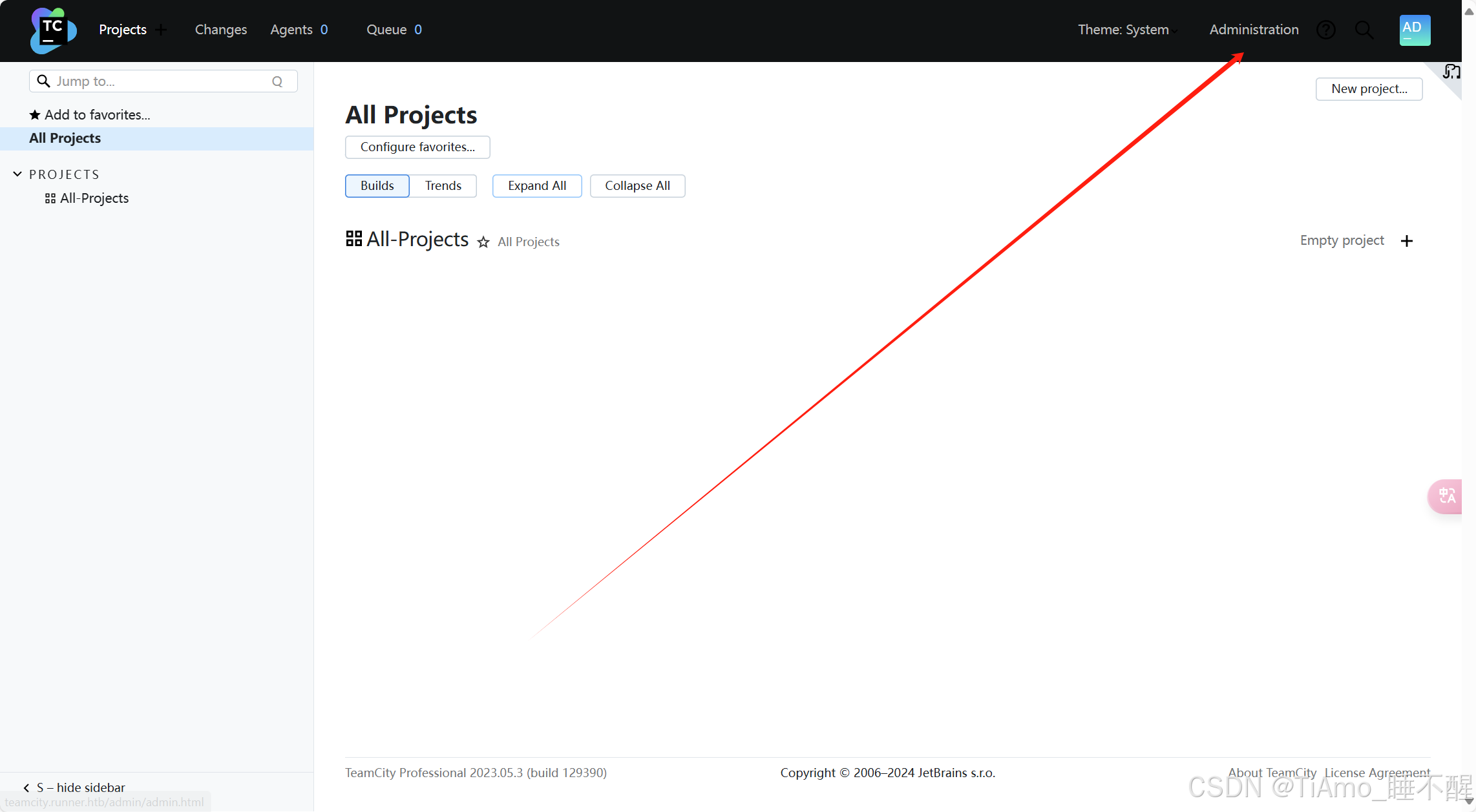Click the New project... button
Viewport: 1476px width, 812px height.
[x=1369, y=89]
